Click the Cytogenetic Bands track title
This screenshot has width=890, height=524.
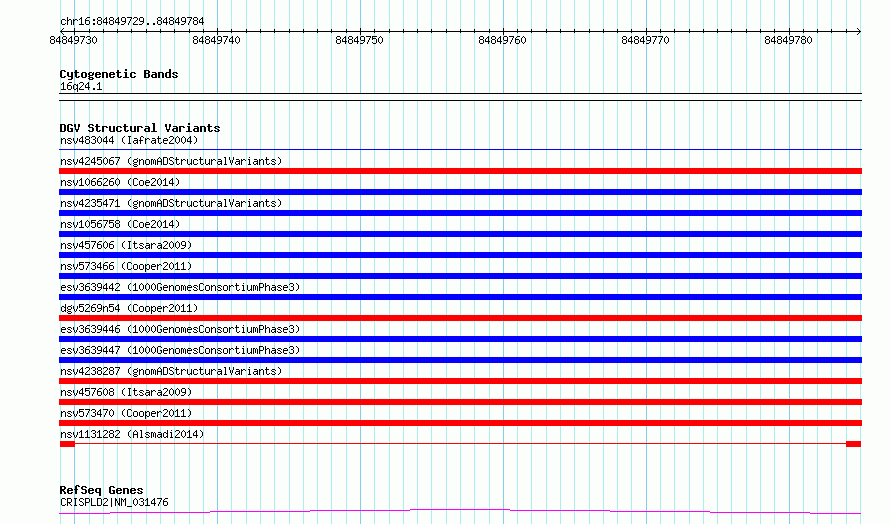point(119,74)
